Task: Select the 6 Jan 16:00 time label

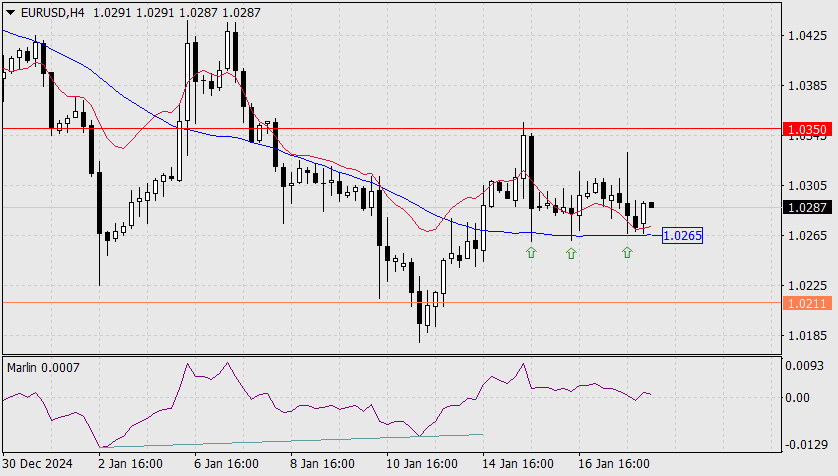Action: click(226, 463)
